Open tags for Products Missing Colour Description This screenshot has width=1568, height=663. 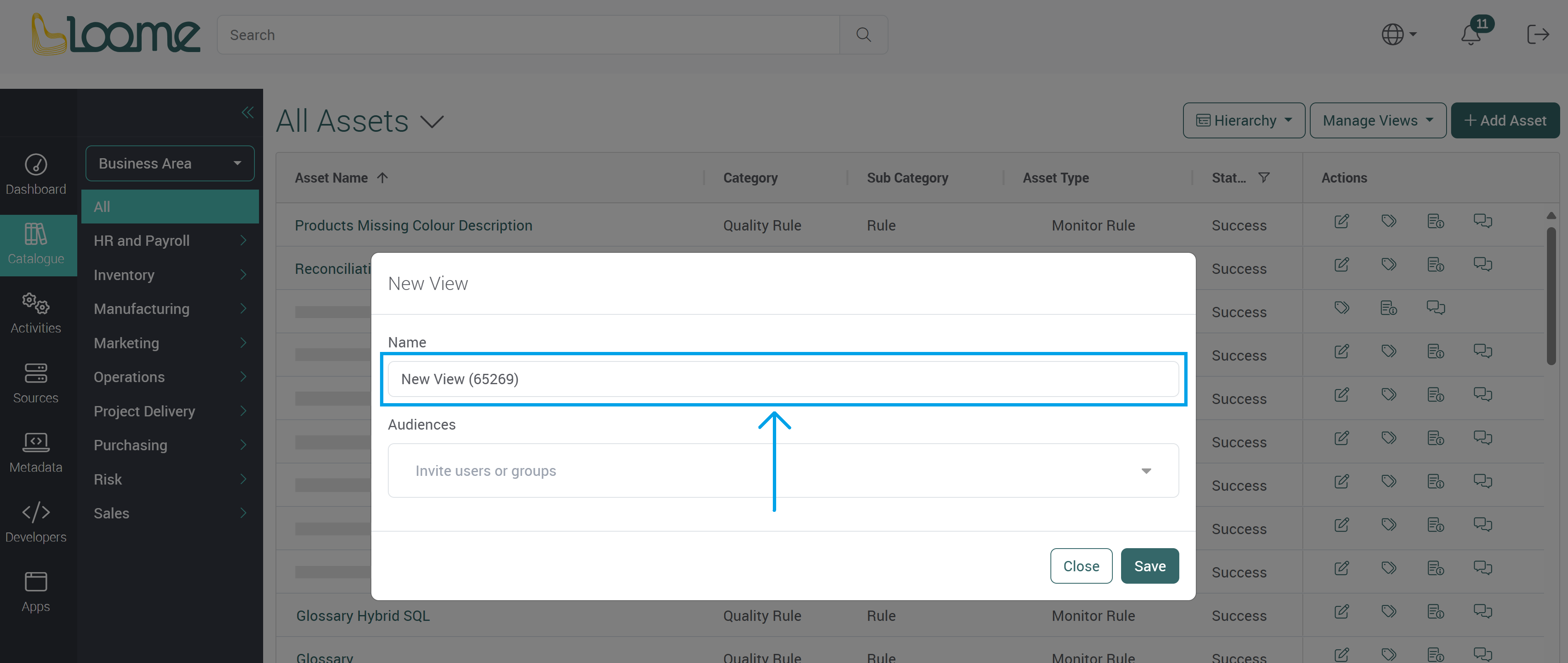(x=1389, y=221)
